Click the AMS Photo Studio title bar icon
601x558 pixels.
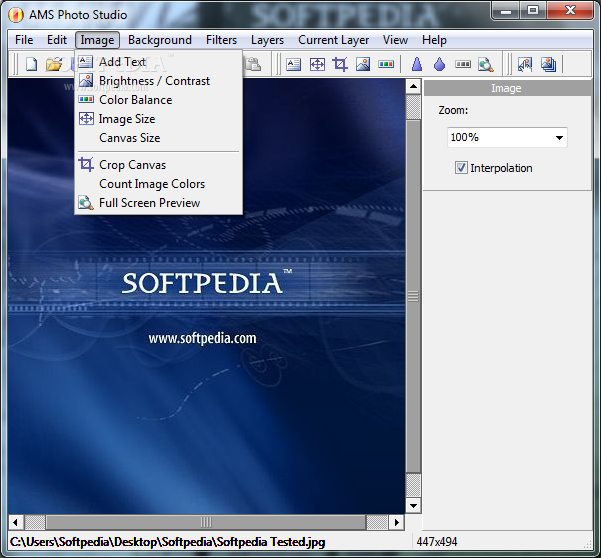click(x=16, y=15)
